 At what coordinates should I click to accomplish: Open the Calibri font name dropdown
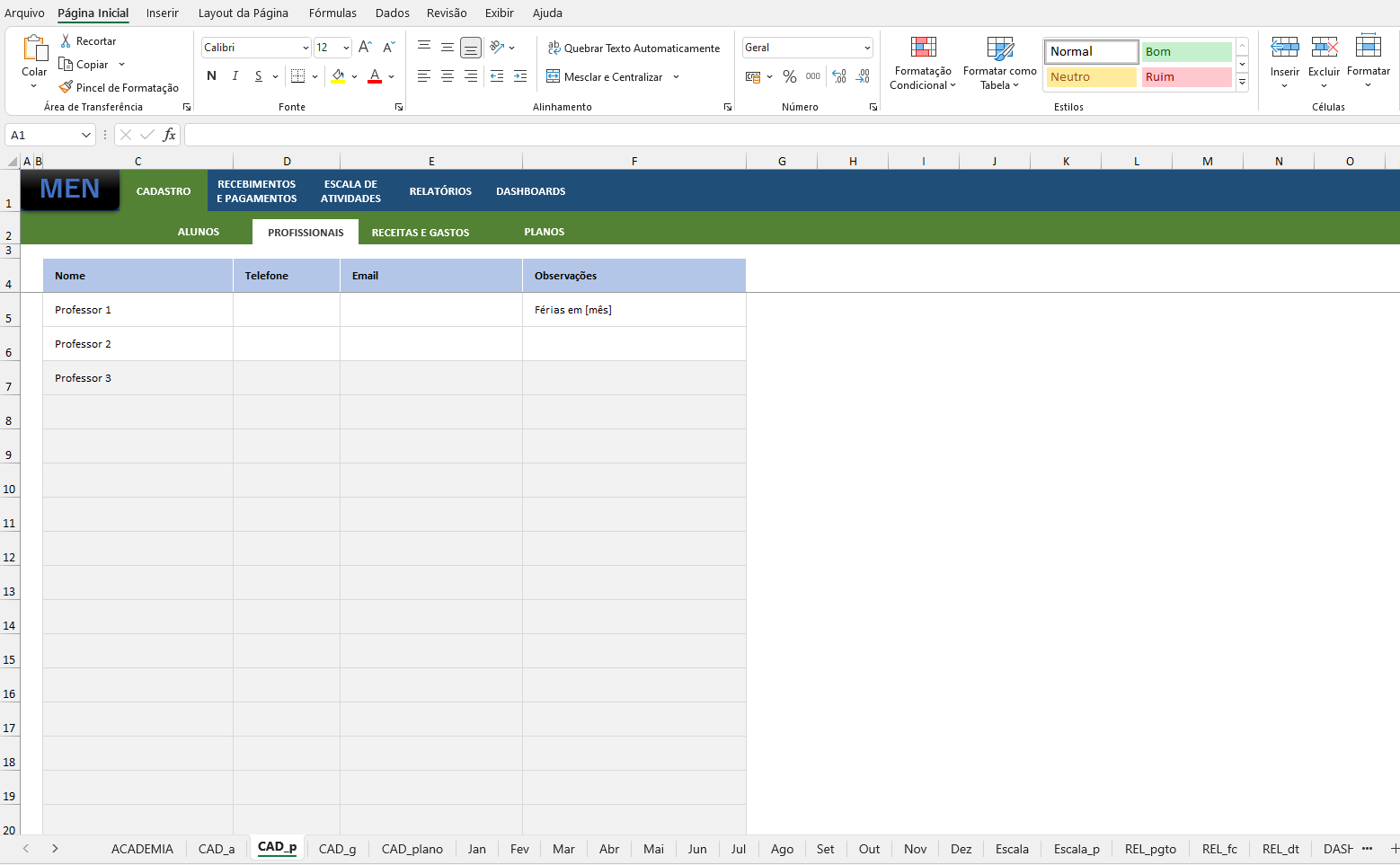(x=306, y=48)
